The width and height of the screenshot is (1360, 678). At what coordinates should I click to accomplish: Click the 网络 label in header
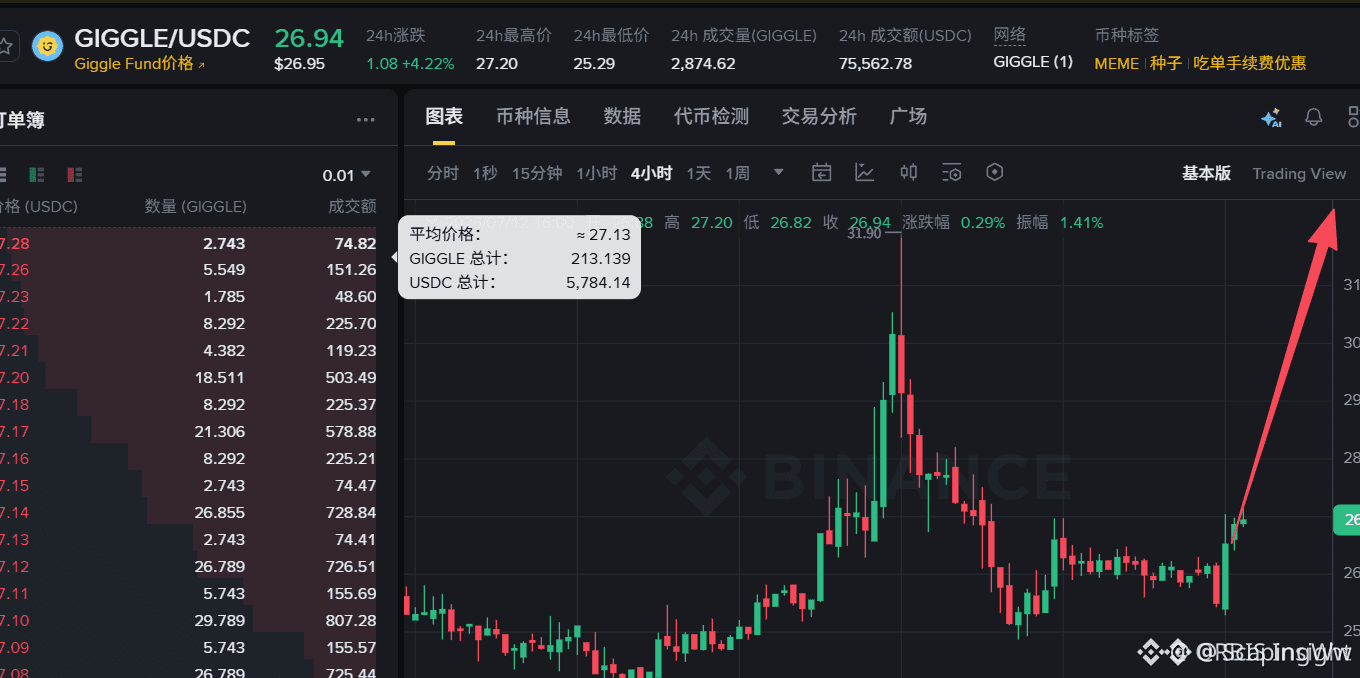point(1010,35)
